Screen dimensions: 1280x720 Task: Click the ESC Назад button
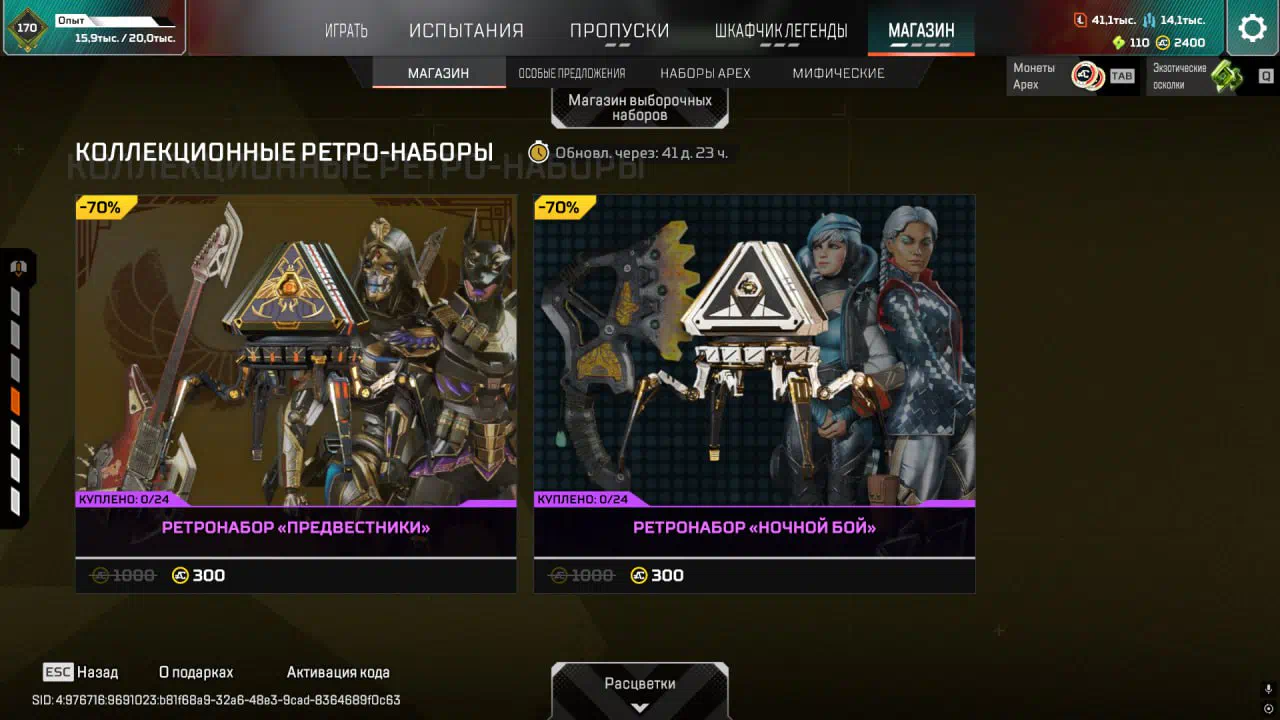(x=80, y=672)
